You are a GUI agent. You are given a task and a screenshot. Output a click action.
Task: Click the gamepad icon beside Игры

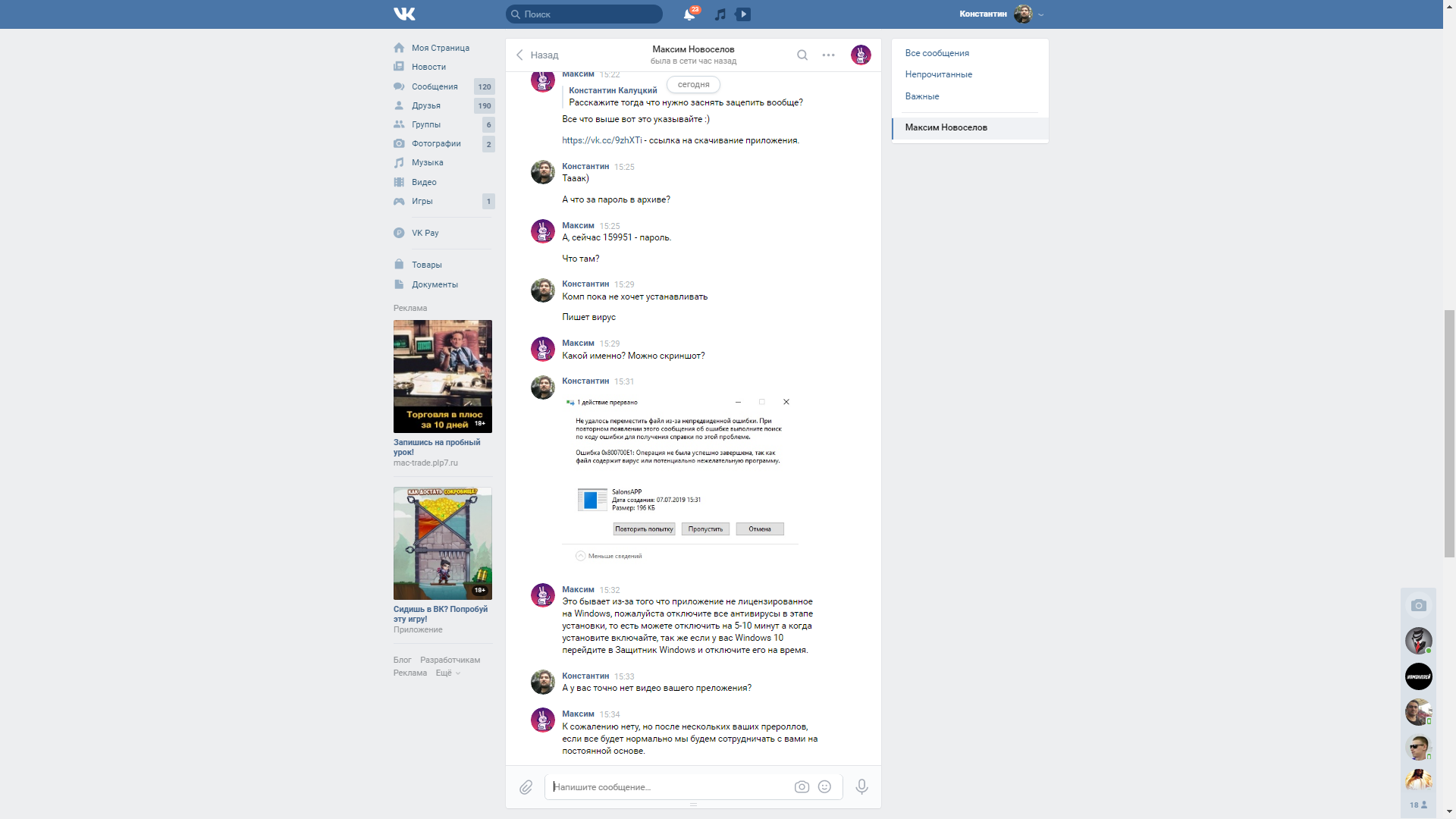tap(399, 201)
